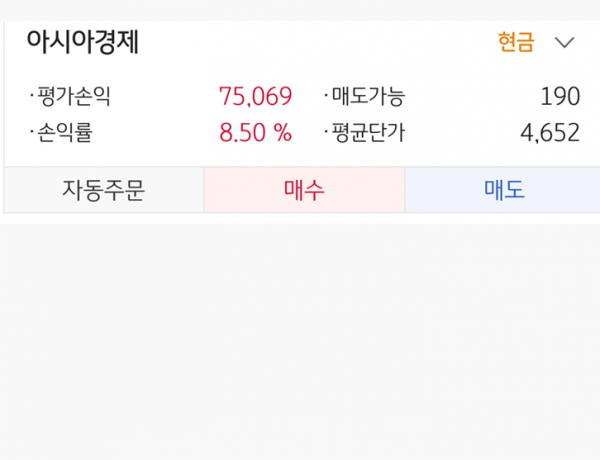Open the 현금 trade type dropdown
Image resolution: width=600 pixels, height=460 pixels.
516,43
